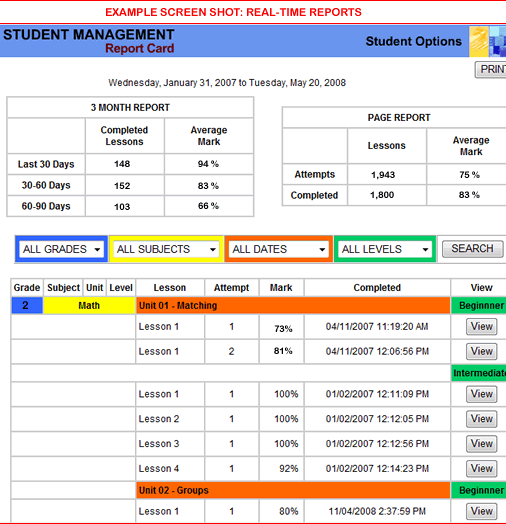Open the ALL LEVELS dropdown
This screenshot has height=524, width=506.
click(x=385, y=249)
